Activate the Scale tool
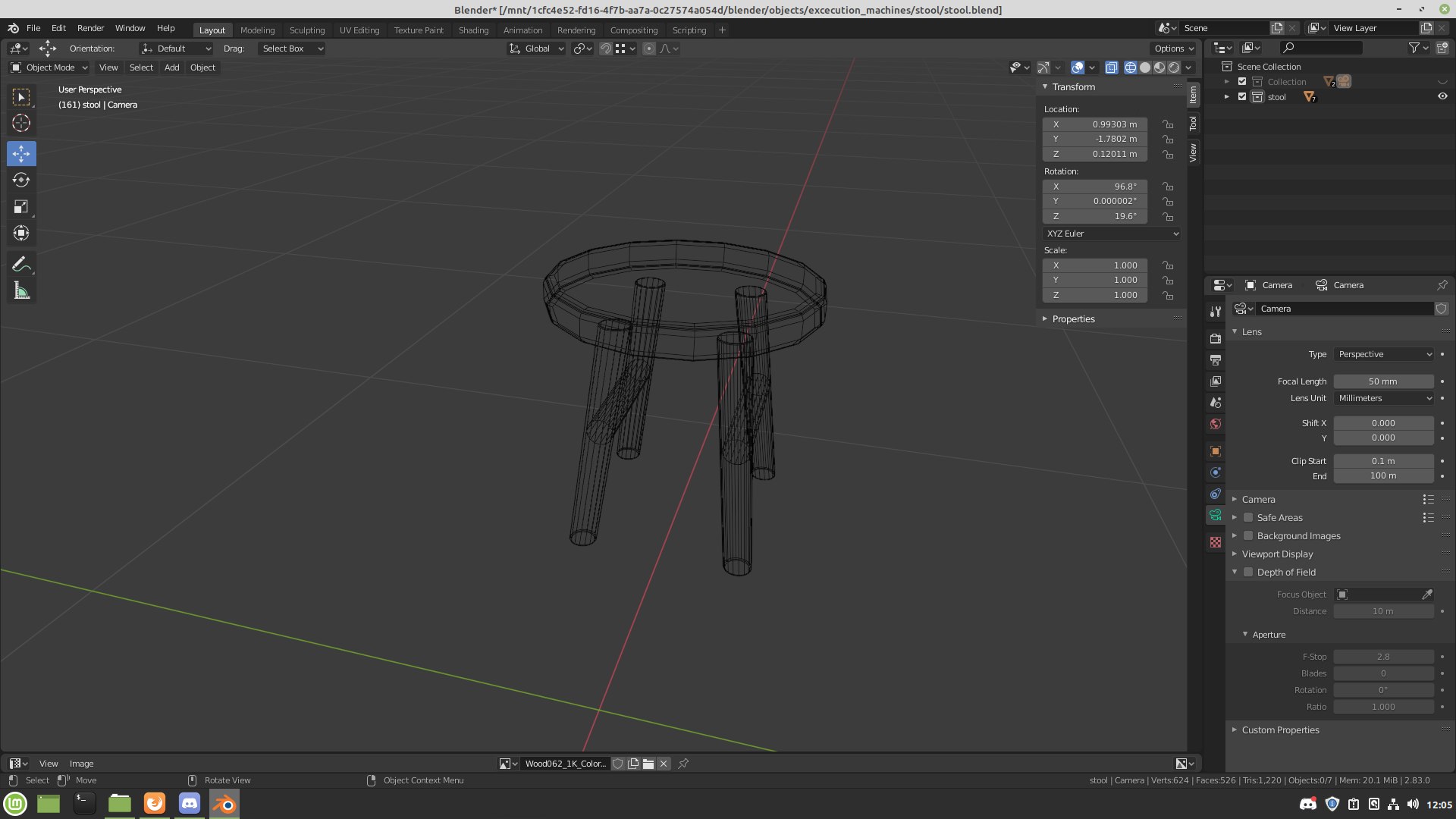Image resolution: width=1456 pixels, height=819 pixels. pos(21,206)
